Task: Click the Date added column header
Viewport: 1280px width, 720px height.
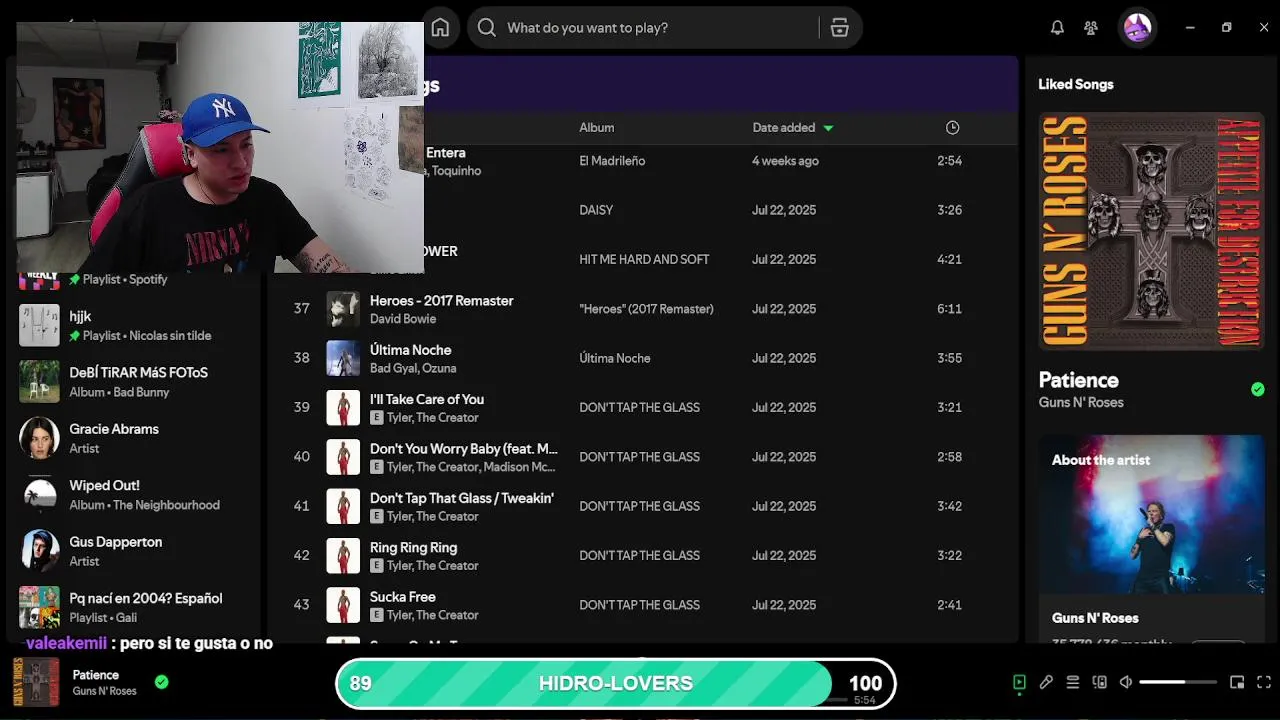Action: point(784,128)
